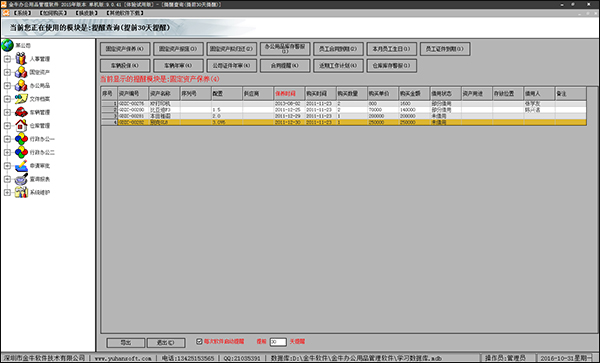Viewport: 600px width, 363px height.
Task: Click the 借用状态 column header
Action: (x=445, y=94)
